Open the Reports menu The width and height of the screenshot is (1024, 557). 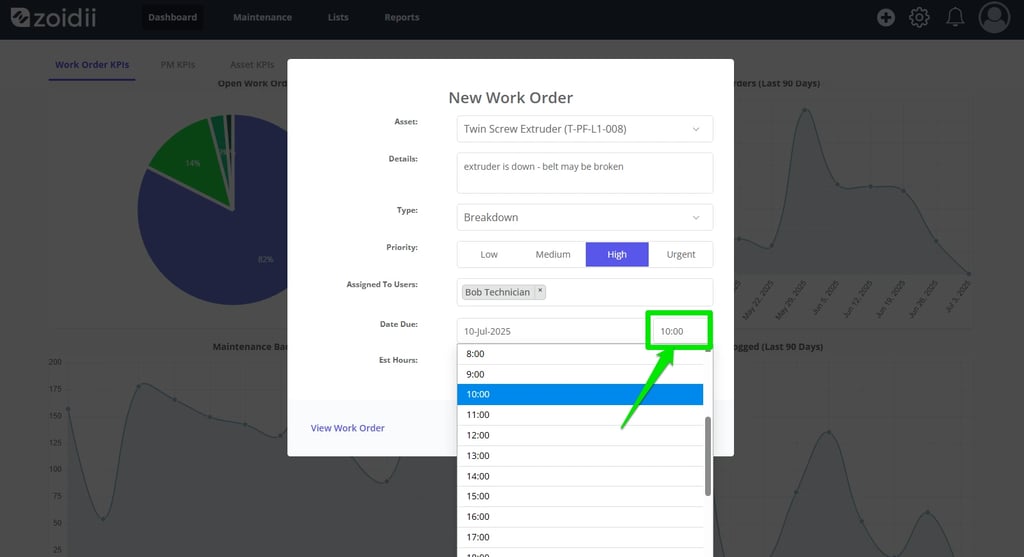click(x=402, y=18)
